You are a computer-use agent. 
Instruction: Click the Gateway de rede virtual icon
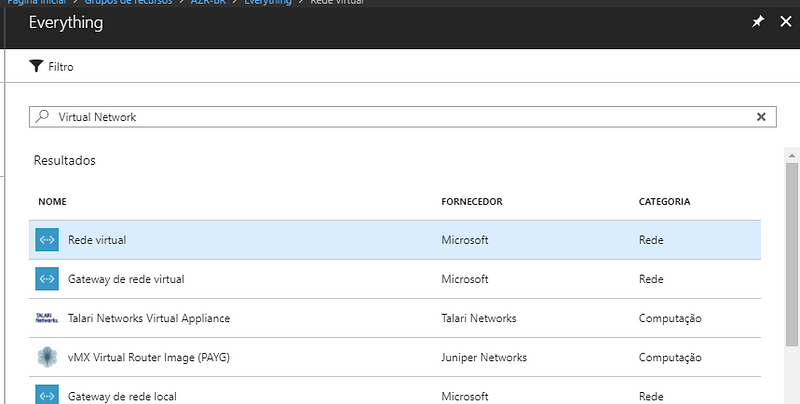47,279
